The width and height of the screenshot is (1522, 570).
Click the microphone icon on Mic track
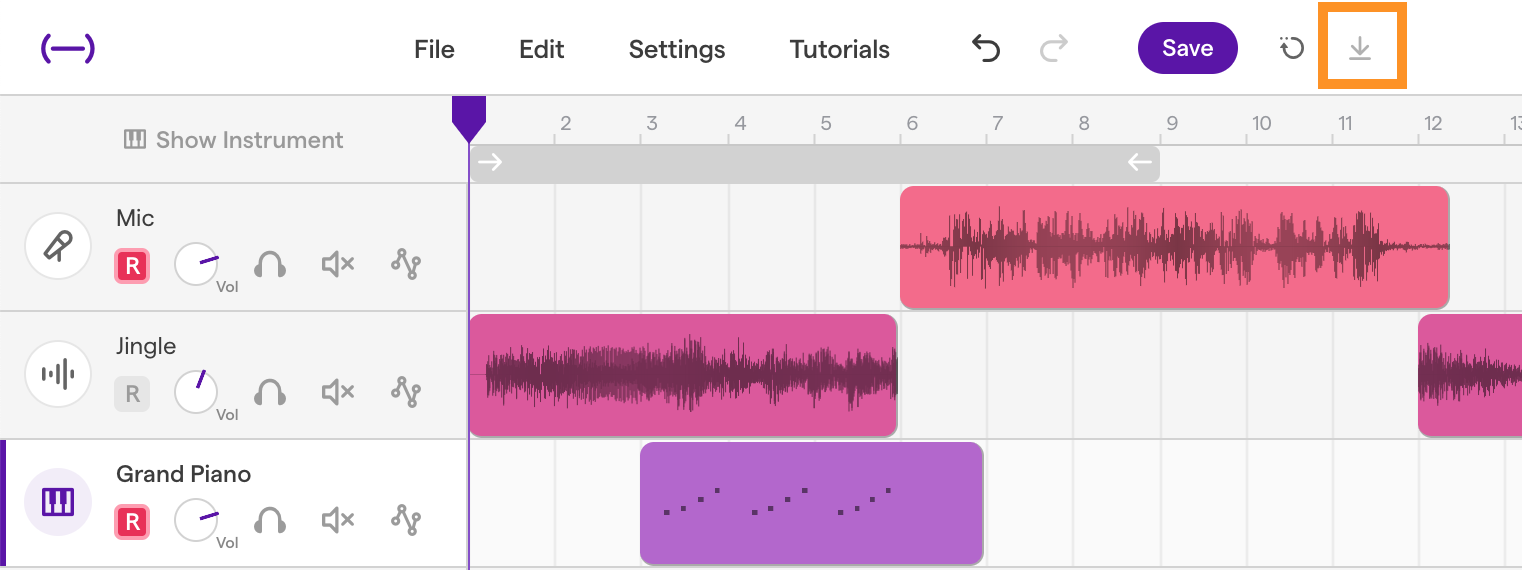tap(58, 246)
